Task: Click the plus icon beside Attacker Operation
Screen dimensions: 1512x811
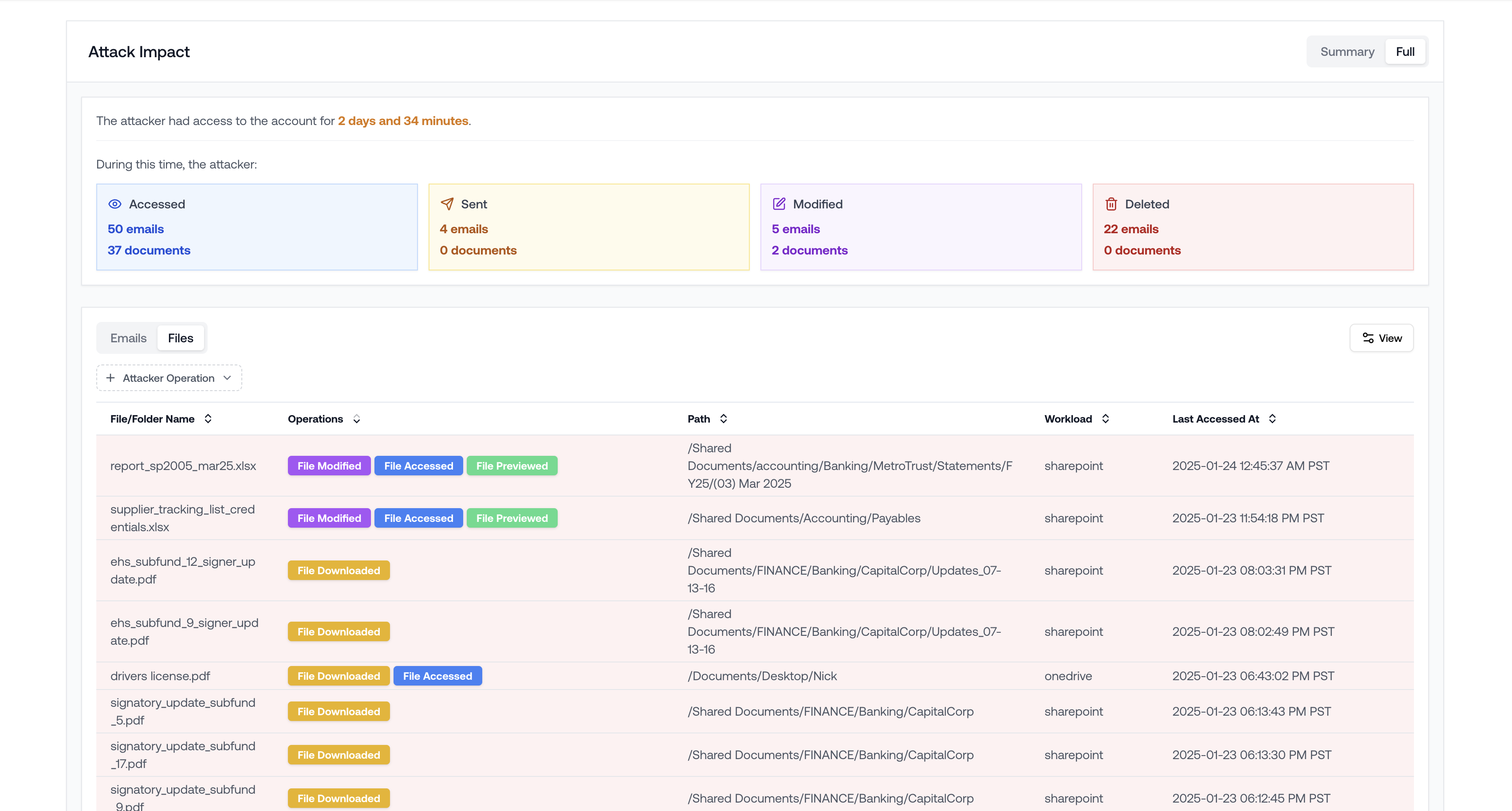Action: [x=110, y=378]
